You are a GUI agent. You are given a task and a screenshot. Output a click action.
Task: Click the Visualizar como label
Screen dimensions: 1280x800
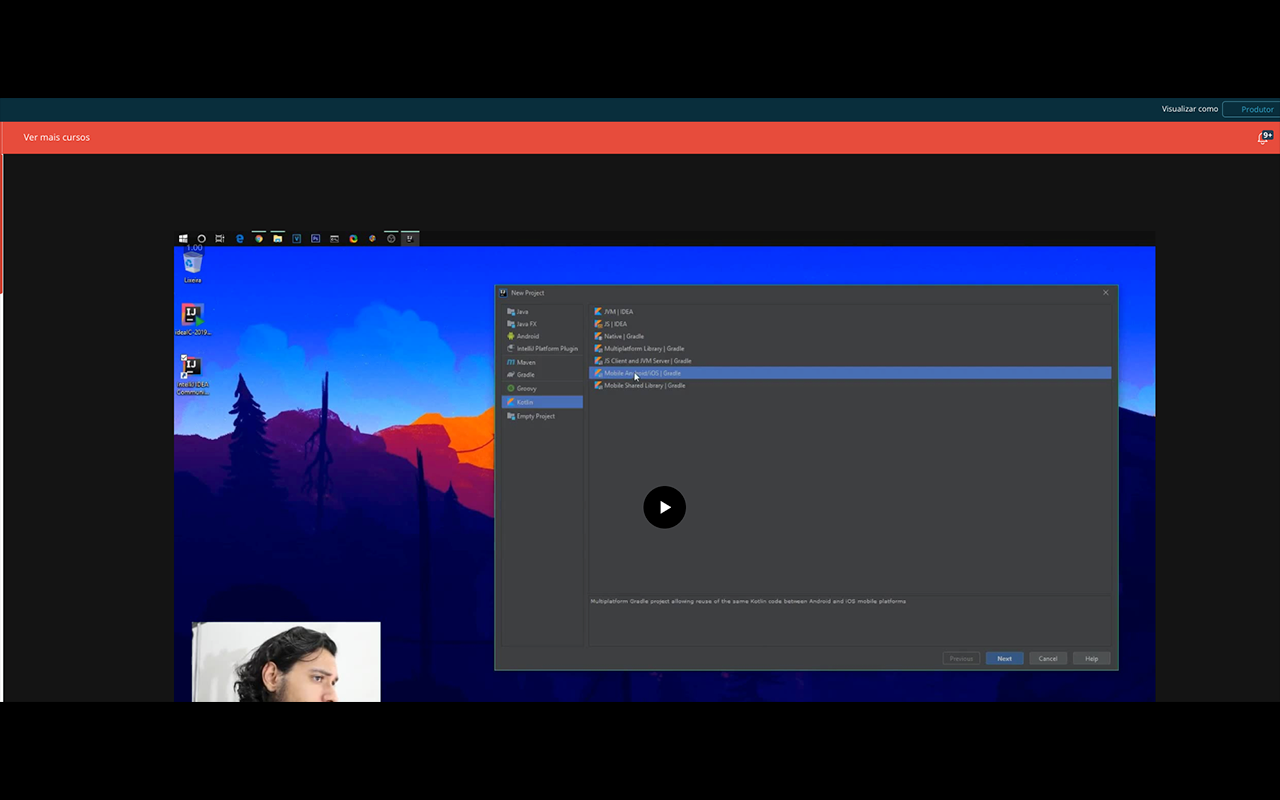(x=1190, y=109)
